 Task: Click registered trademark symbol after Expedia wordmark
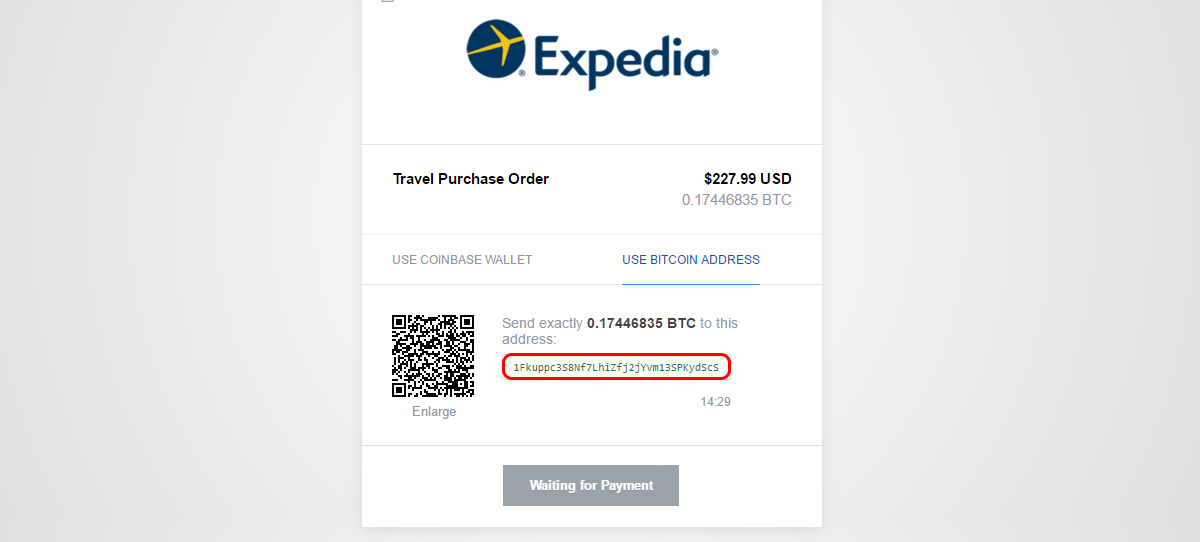(715, 52)
